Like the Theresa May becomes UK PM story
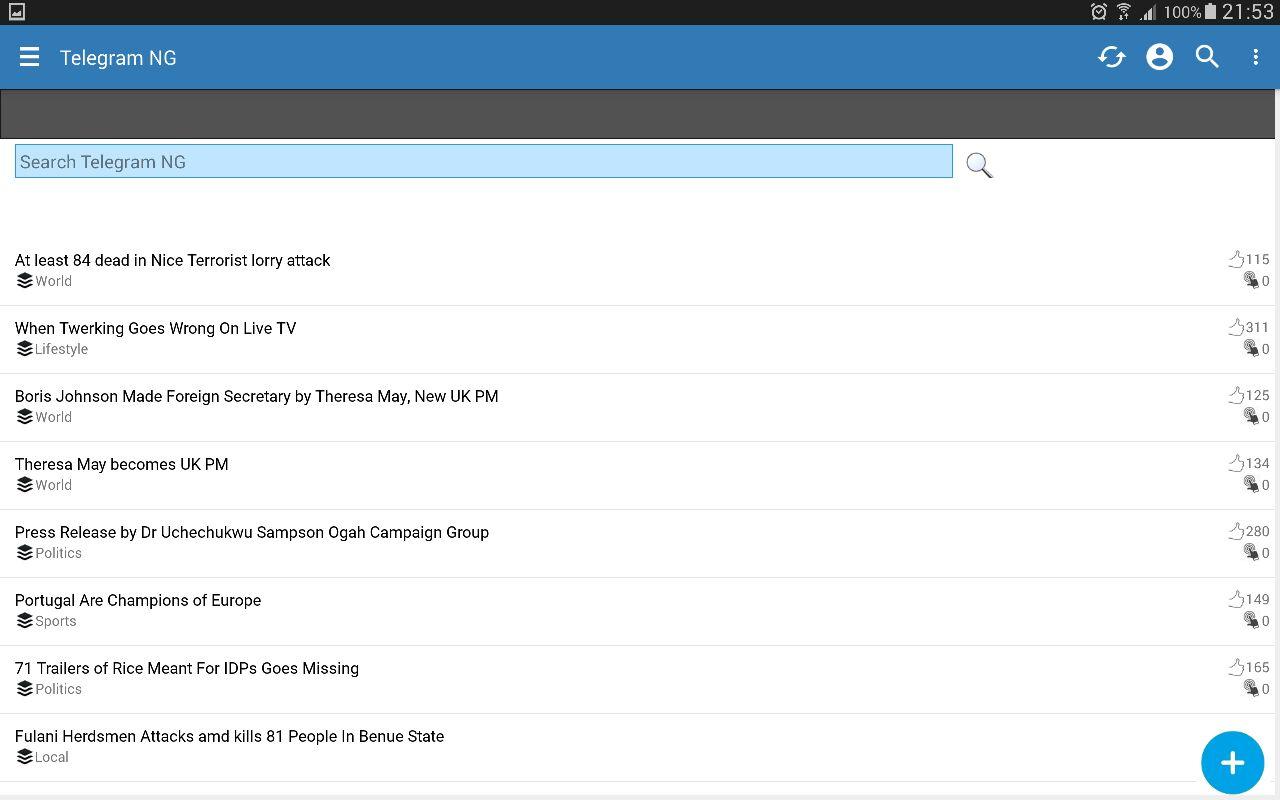The height and width of the screenshot is (800, 1280). coord(1236,463)
